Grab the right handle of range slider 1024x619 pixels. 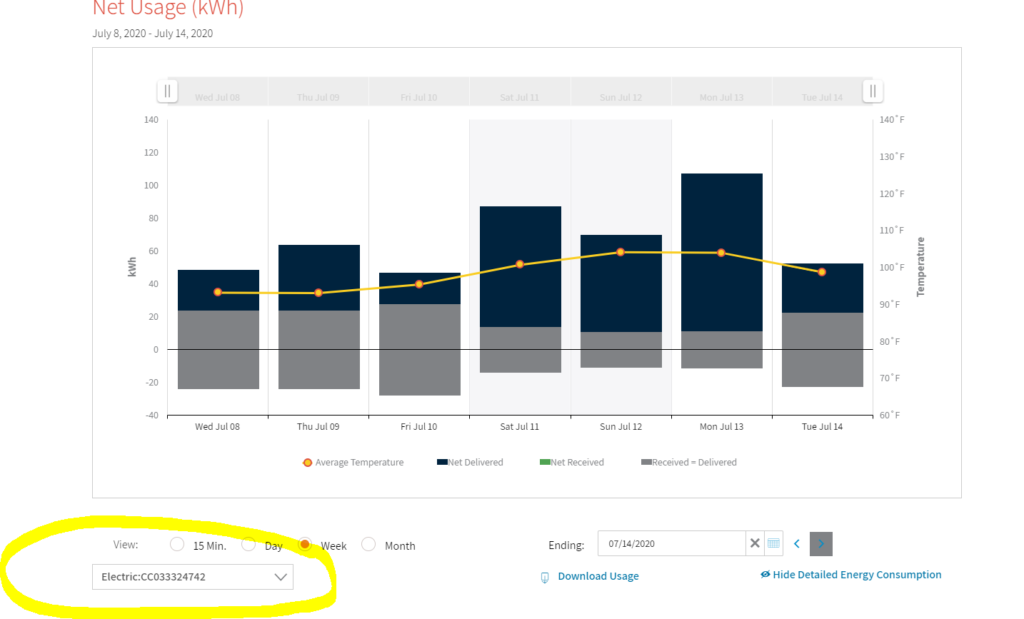tap(873, 92)
